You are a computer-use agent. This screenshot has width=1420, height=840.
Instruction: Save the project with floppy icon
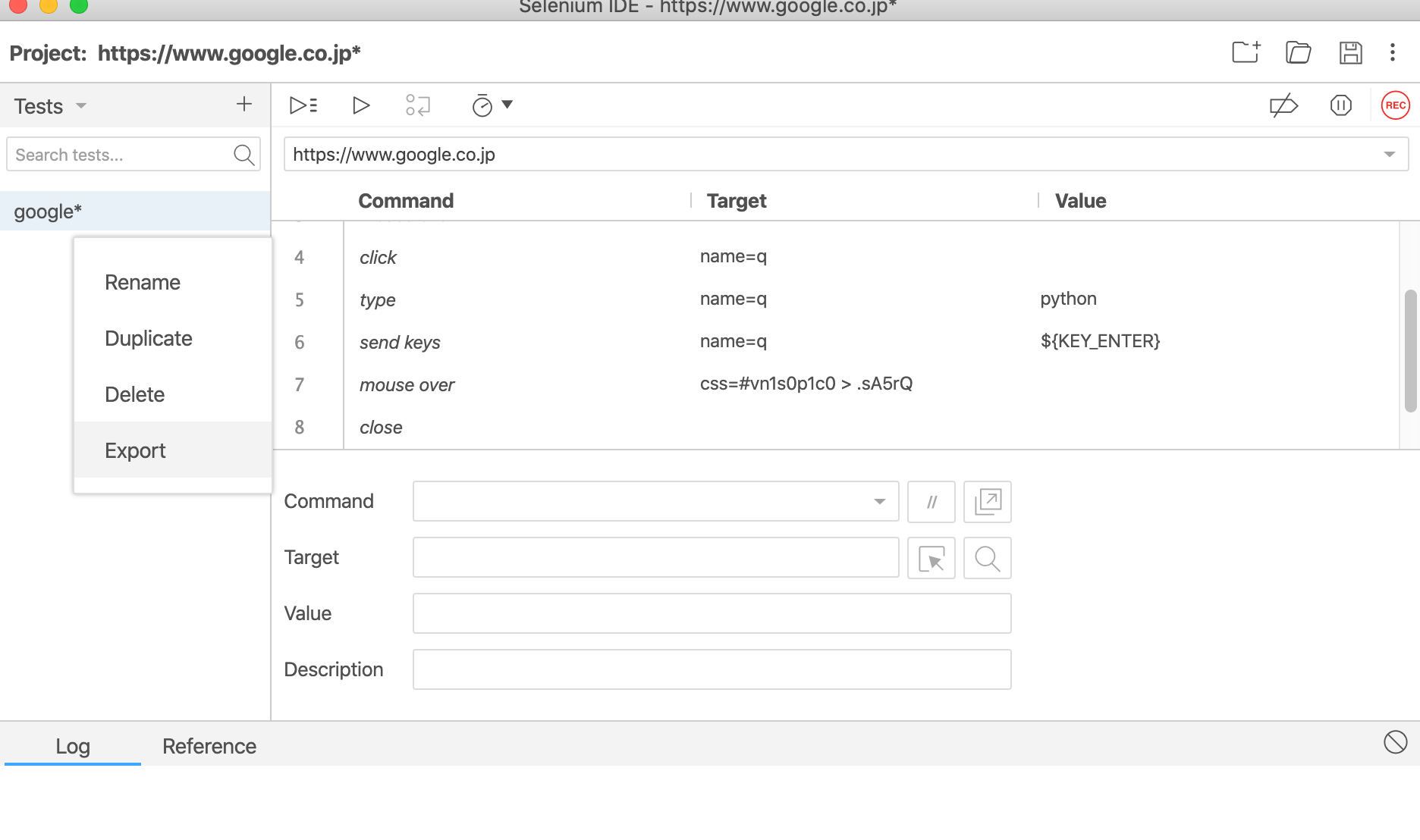coord(1351,52)
